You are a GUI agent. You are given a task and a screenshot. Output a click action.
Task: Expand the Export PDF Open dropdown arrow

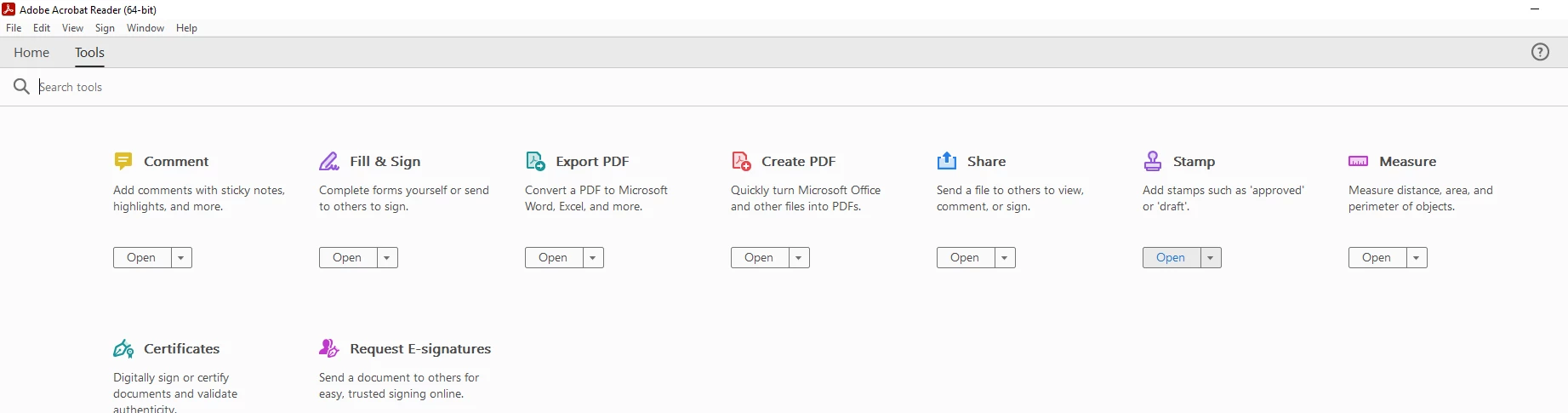click(593, 258)
